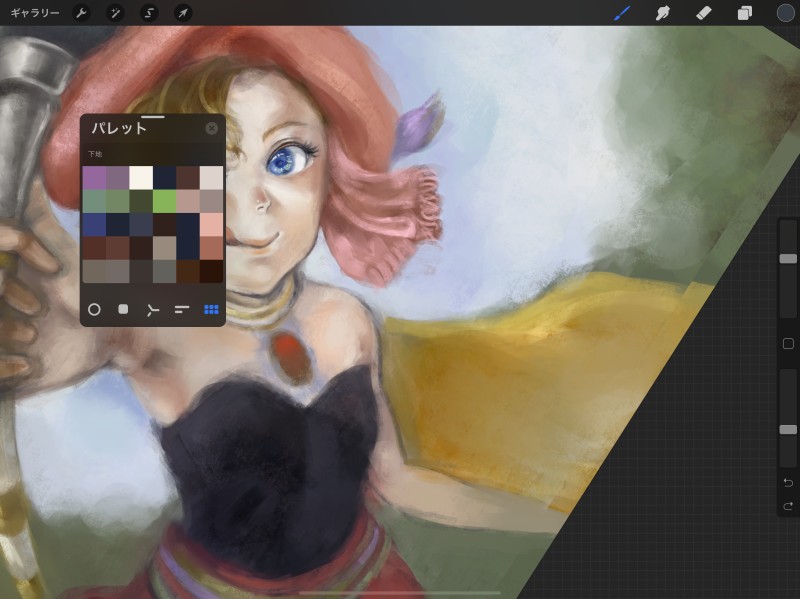Screen dimensions: 800x599
Task: Select the Brush paint tool
Action: click(622, 13)
